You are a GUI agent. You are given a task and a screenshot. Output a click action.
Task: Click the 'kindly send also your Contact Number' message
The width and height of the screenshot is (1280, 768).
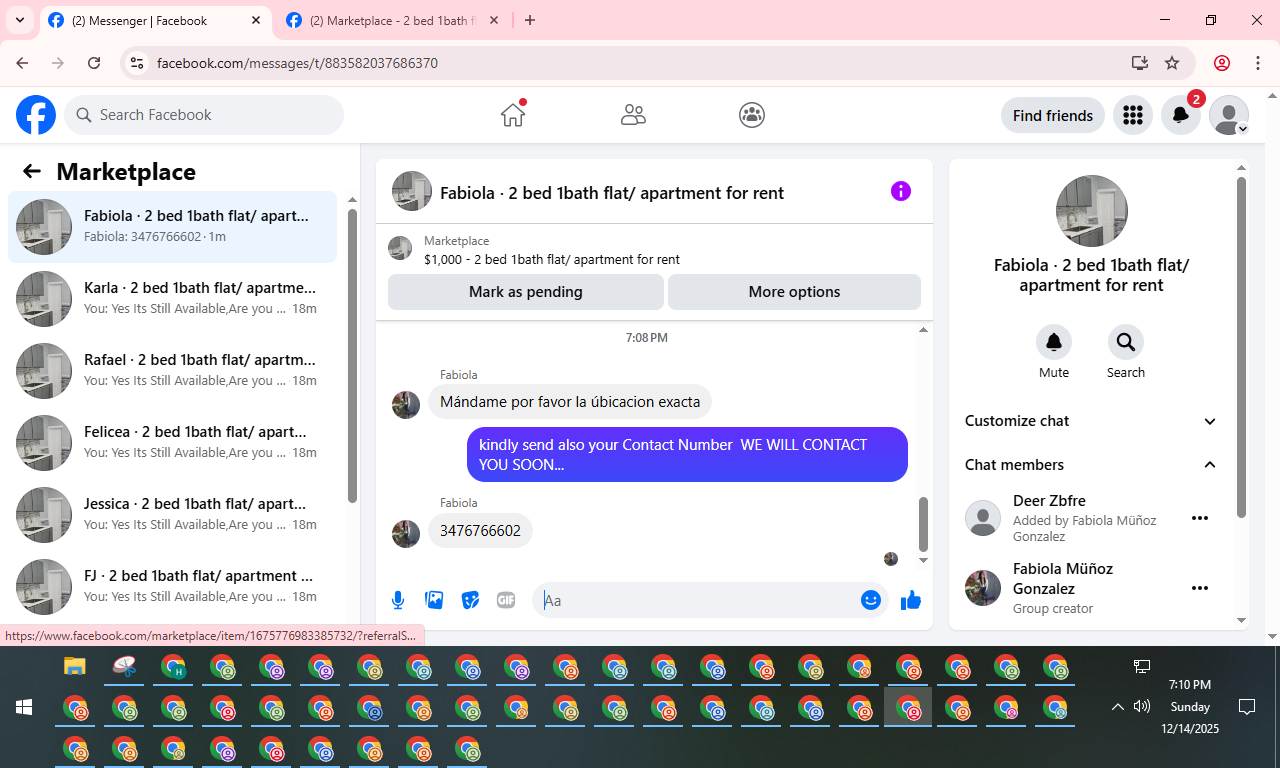(687, 455)
